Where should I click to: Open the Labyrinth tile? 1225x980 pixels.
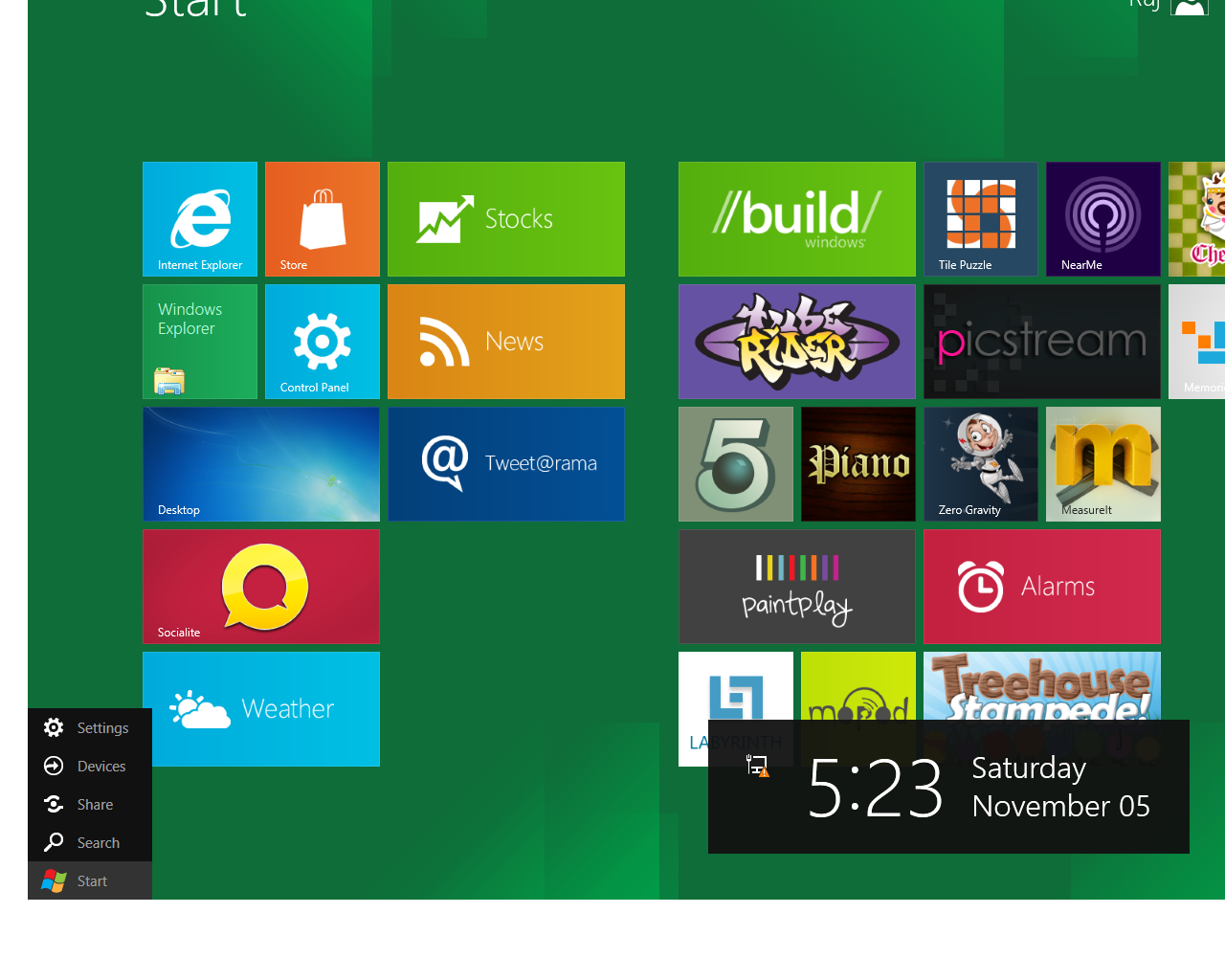pyautogui.click(x=736, y=685)
